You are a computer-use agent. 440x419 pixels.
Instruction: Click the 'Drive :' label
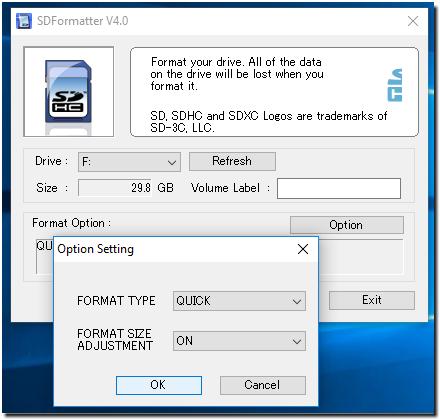click(52, 161)
